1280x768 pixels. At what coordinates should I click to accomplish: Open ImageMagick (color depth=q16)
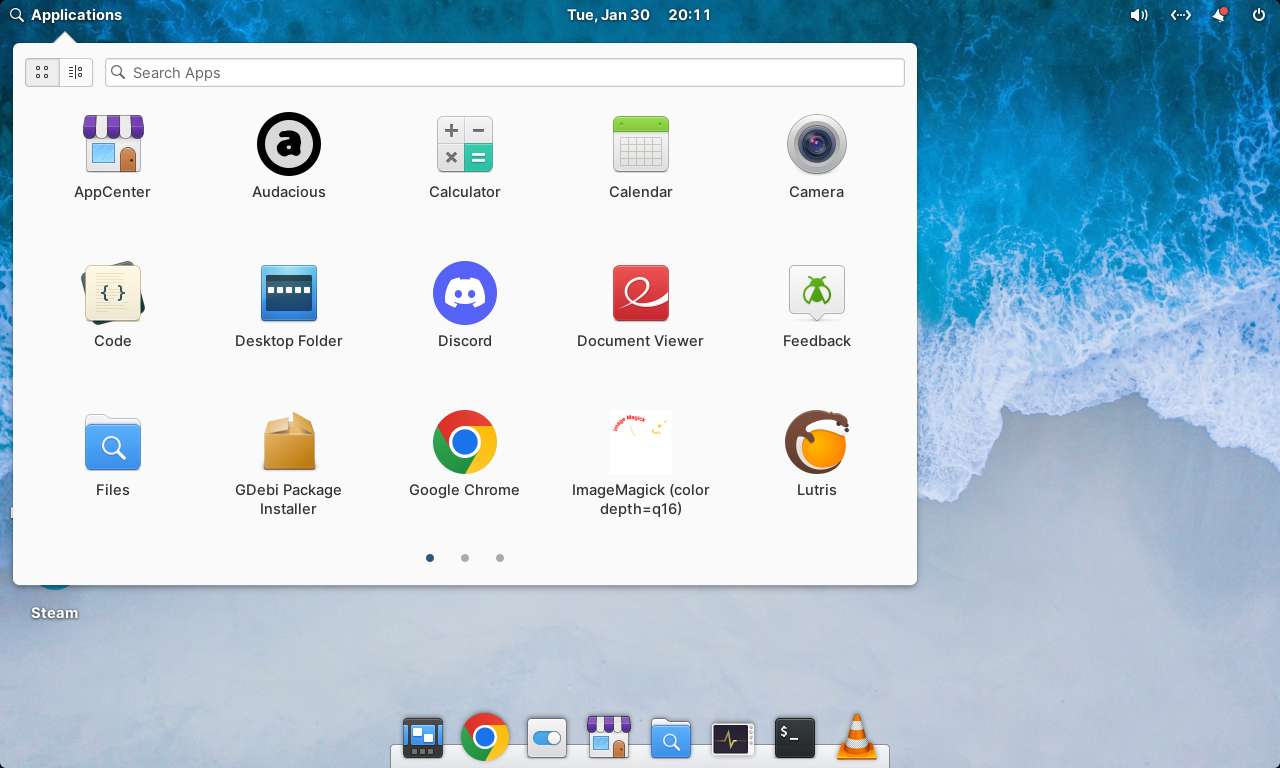tap(641, 463)
